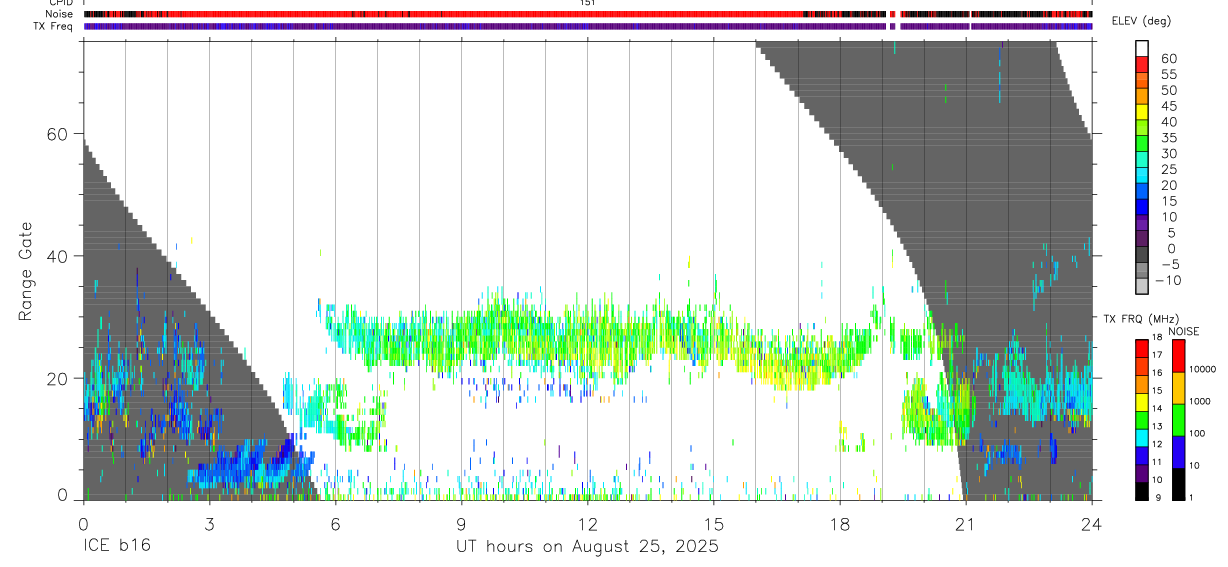Click the '40' label on ELEV colorbar
Screen dimensions: 1228x567
coord(1168,122)
